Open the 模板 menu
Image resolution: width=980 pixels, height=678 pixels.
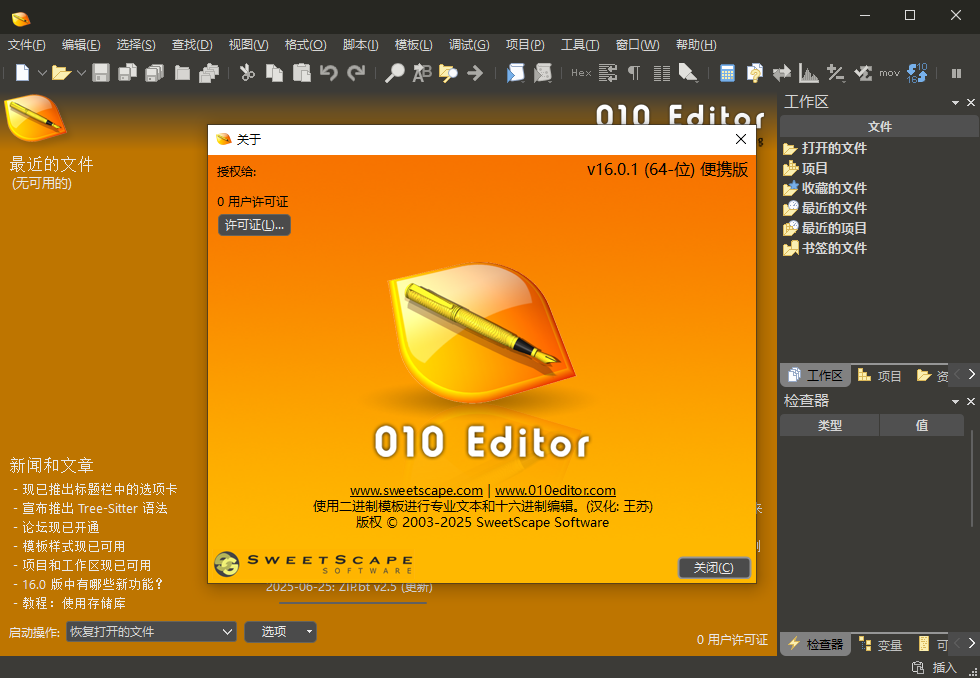tap(414, 44)
